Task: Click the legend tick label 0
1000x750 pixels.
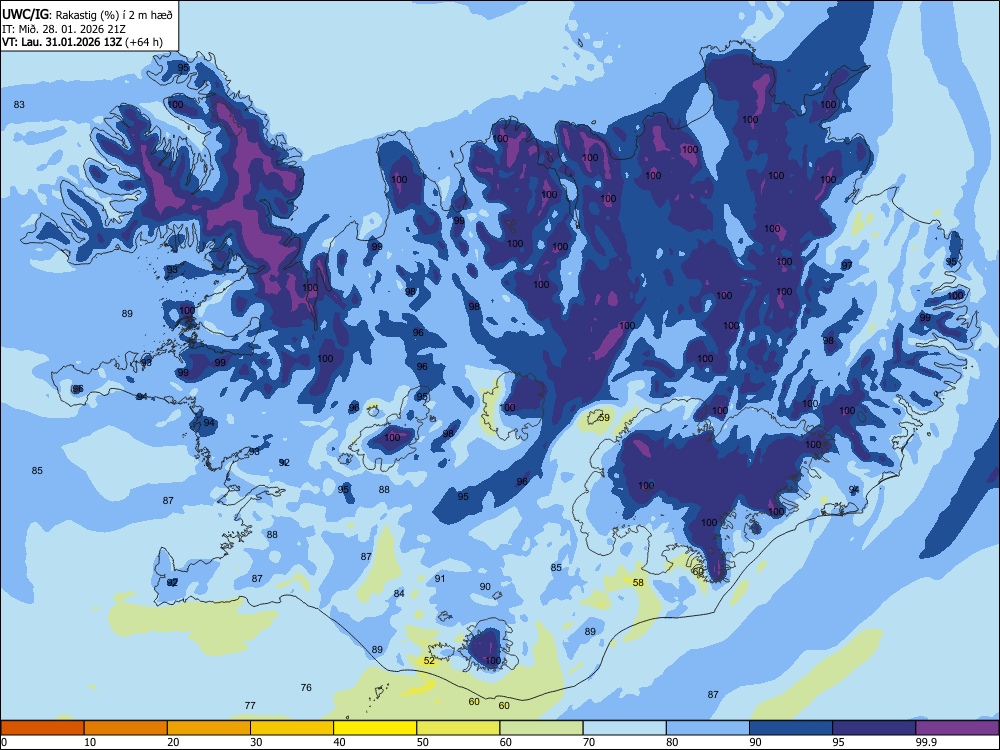Action: click(3, 742)
